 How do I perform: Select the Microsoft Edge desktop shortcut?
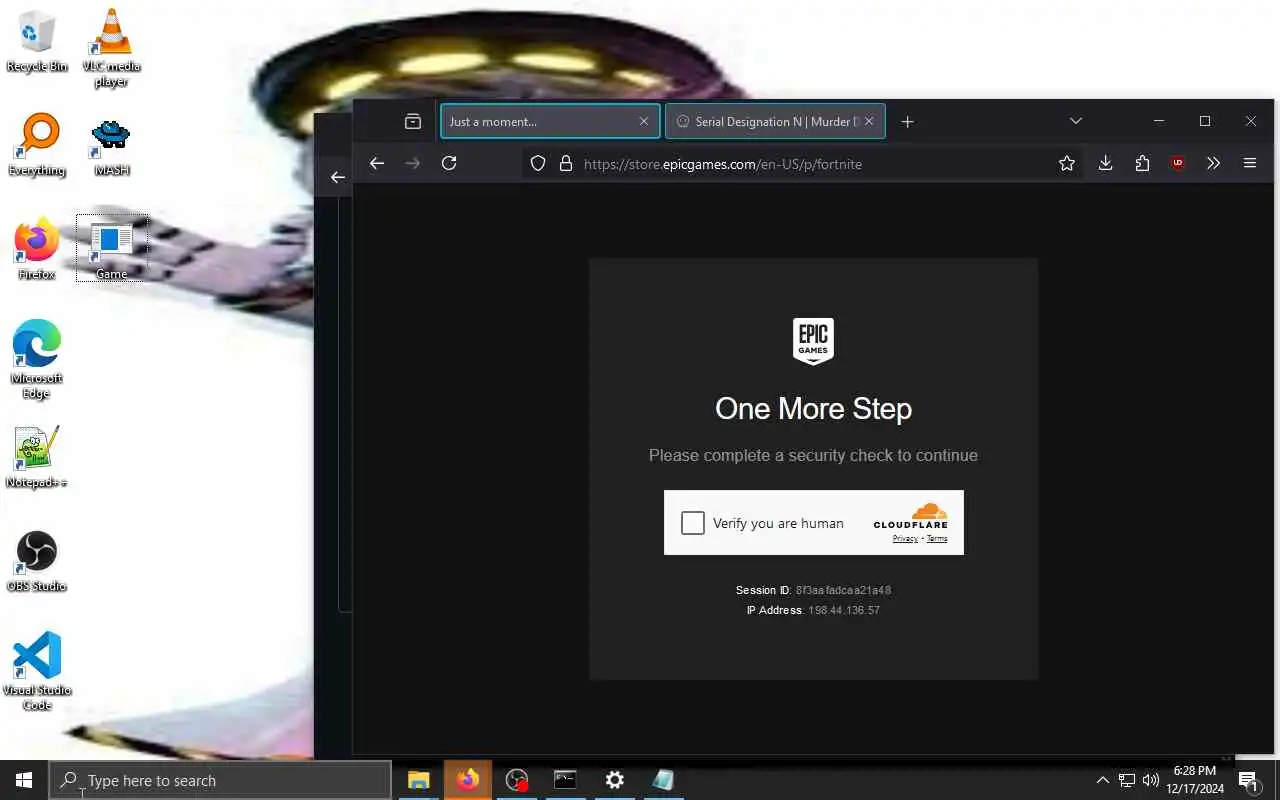coord(37,359)
